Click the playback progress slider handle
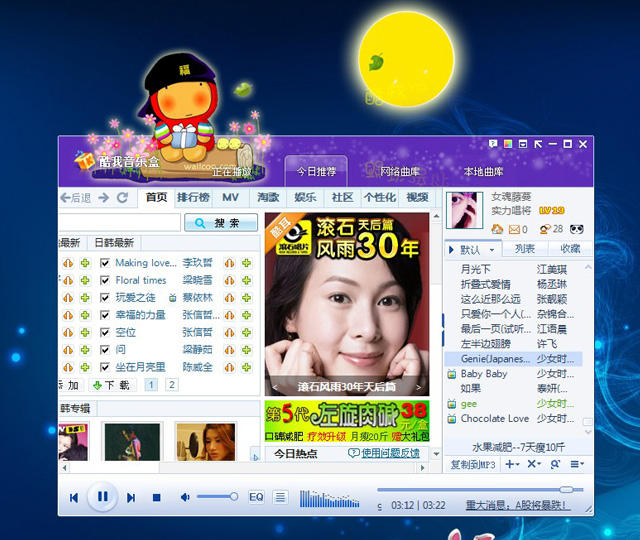This screenshot has width=640, height=540. (567, 489)
